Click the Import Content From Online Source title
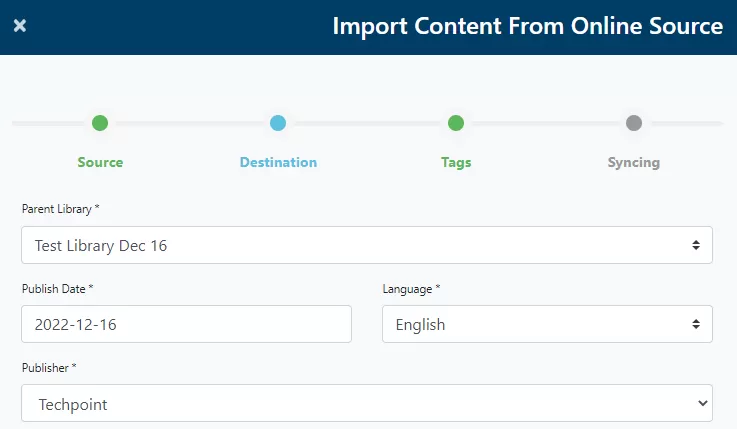This screenshot has width=737, height=429. tap(527, 26)
